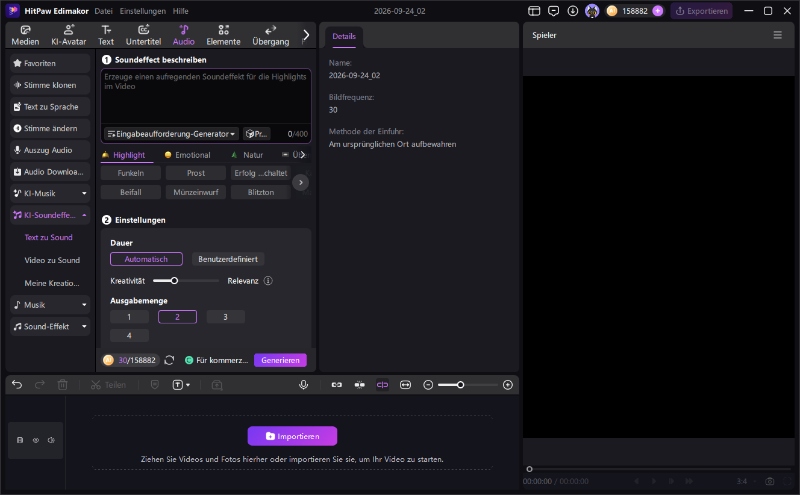The width and height of the screenshot is (800, 495).
Task: Show more category tabs arrow
Action: 303,154
